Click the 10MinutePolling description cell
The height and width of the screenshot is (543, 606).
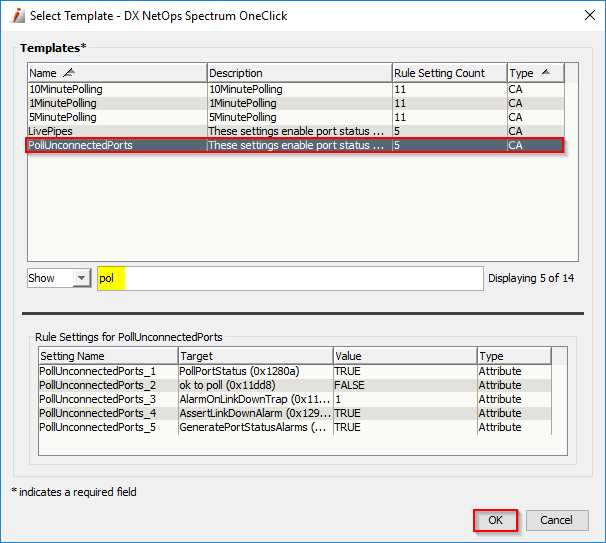(x=300, y=89)
